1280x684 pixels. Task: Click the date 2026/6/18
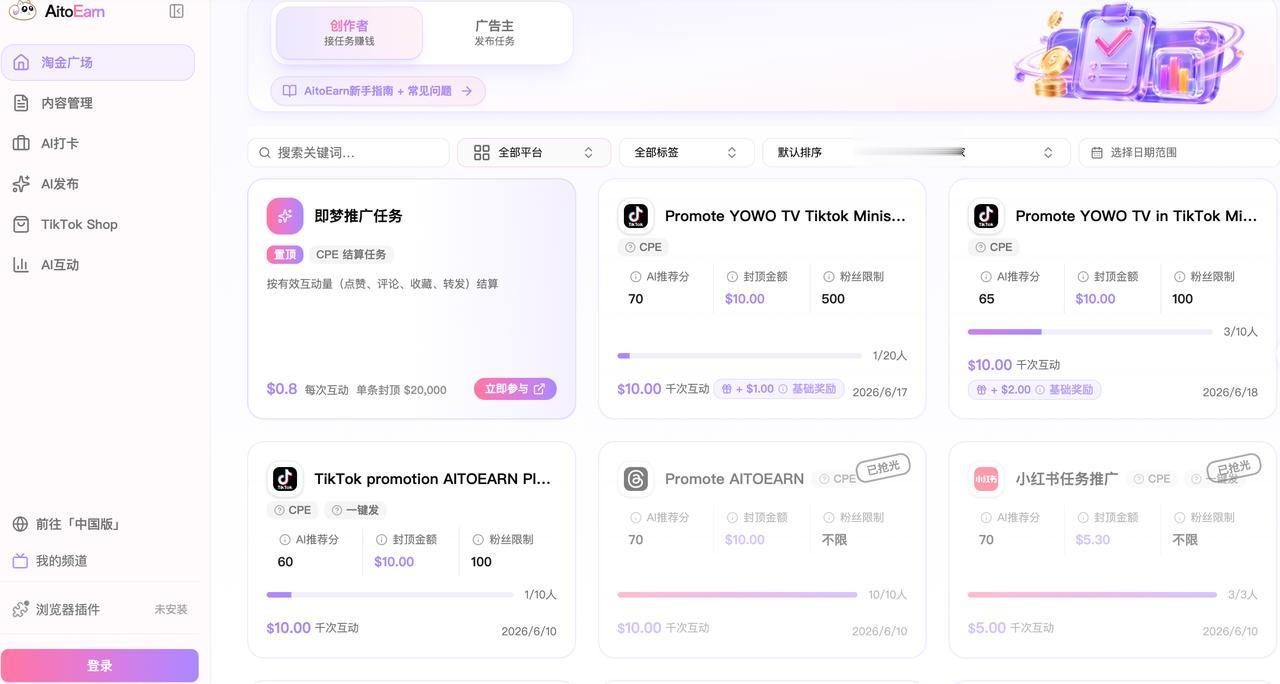tap(1230, 392)
